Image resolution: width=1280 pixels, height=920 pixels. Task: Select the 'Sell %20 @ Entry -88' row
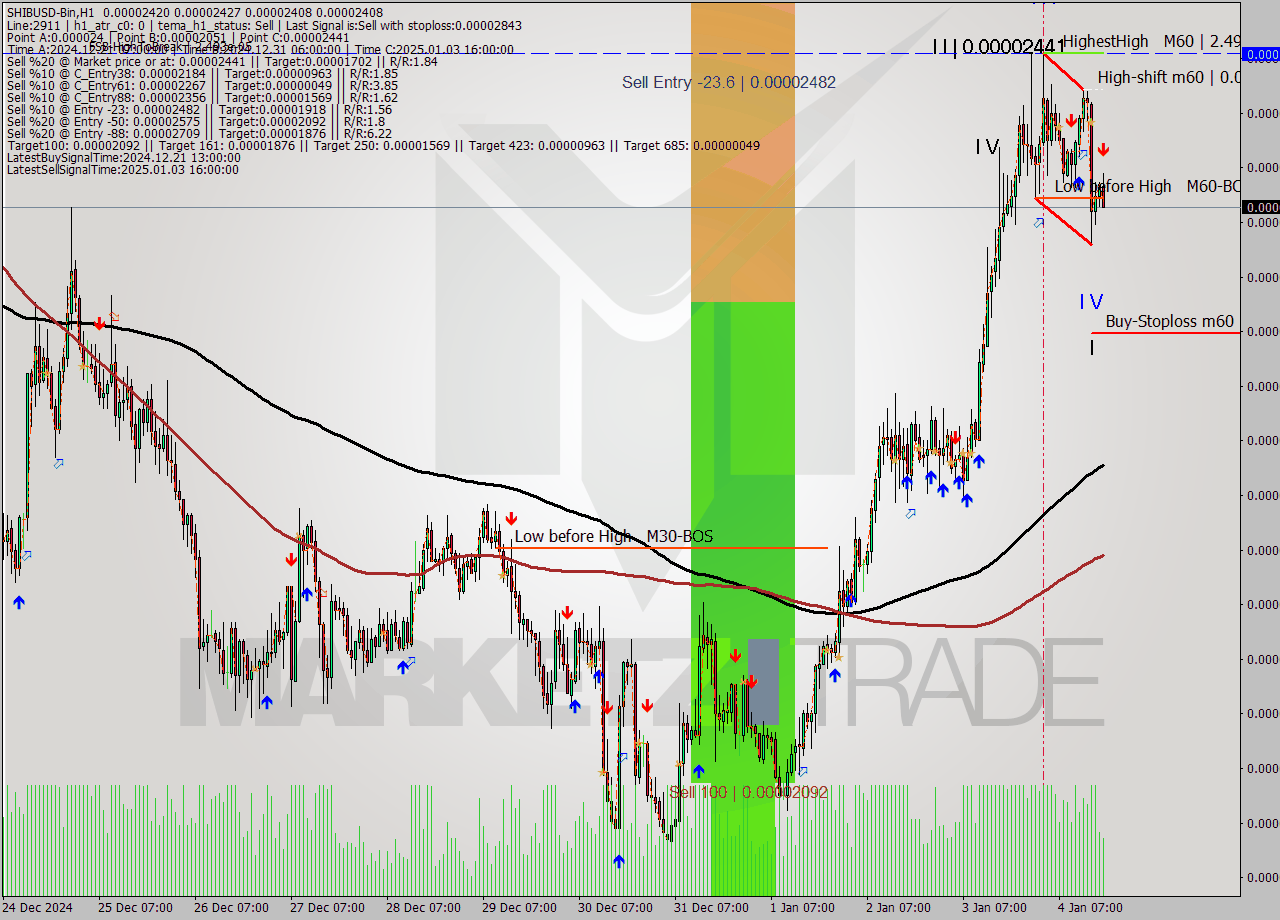tap(199, 133)
